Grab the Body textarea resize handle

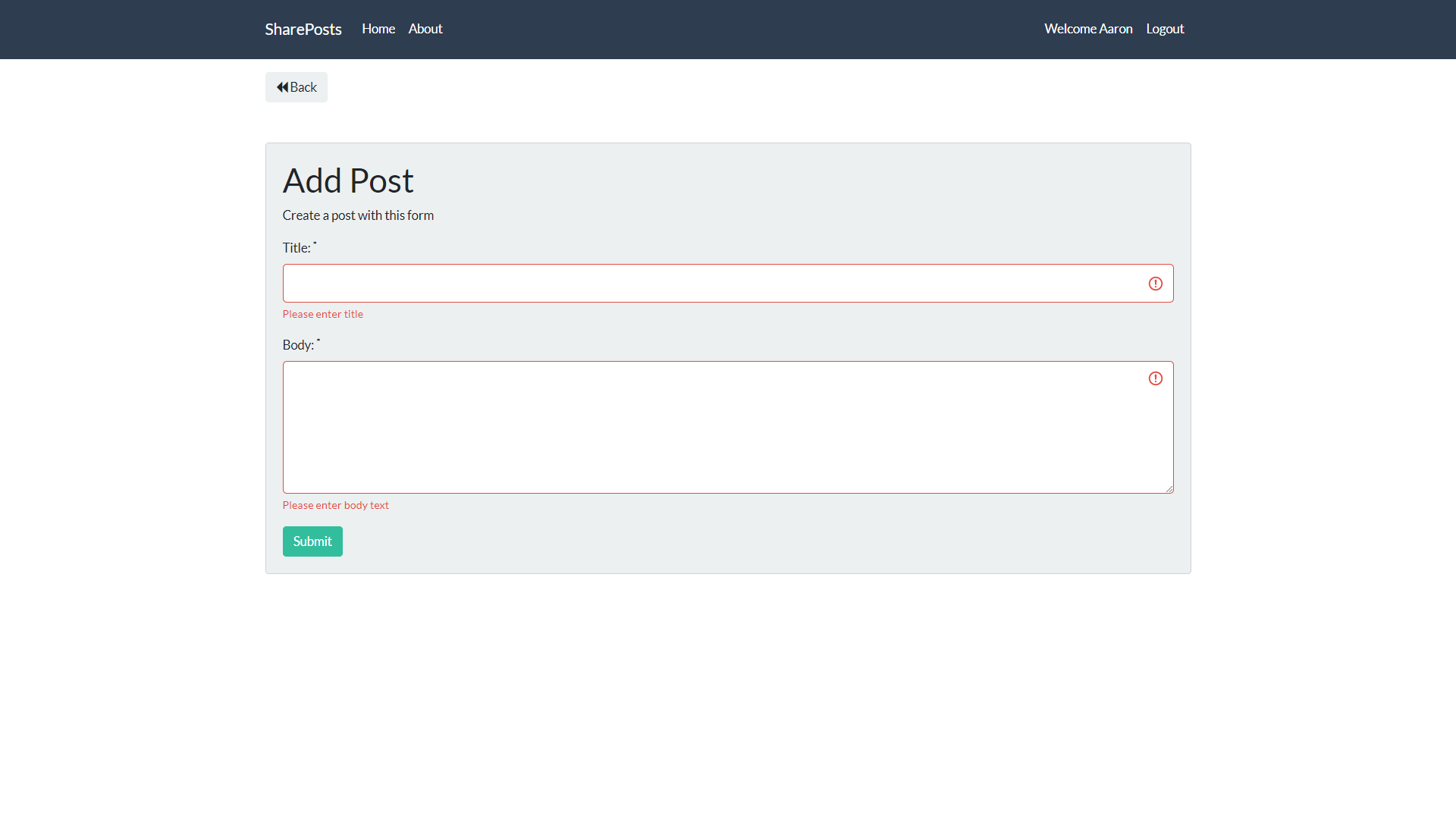[x=1169, y=489]
